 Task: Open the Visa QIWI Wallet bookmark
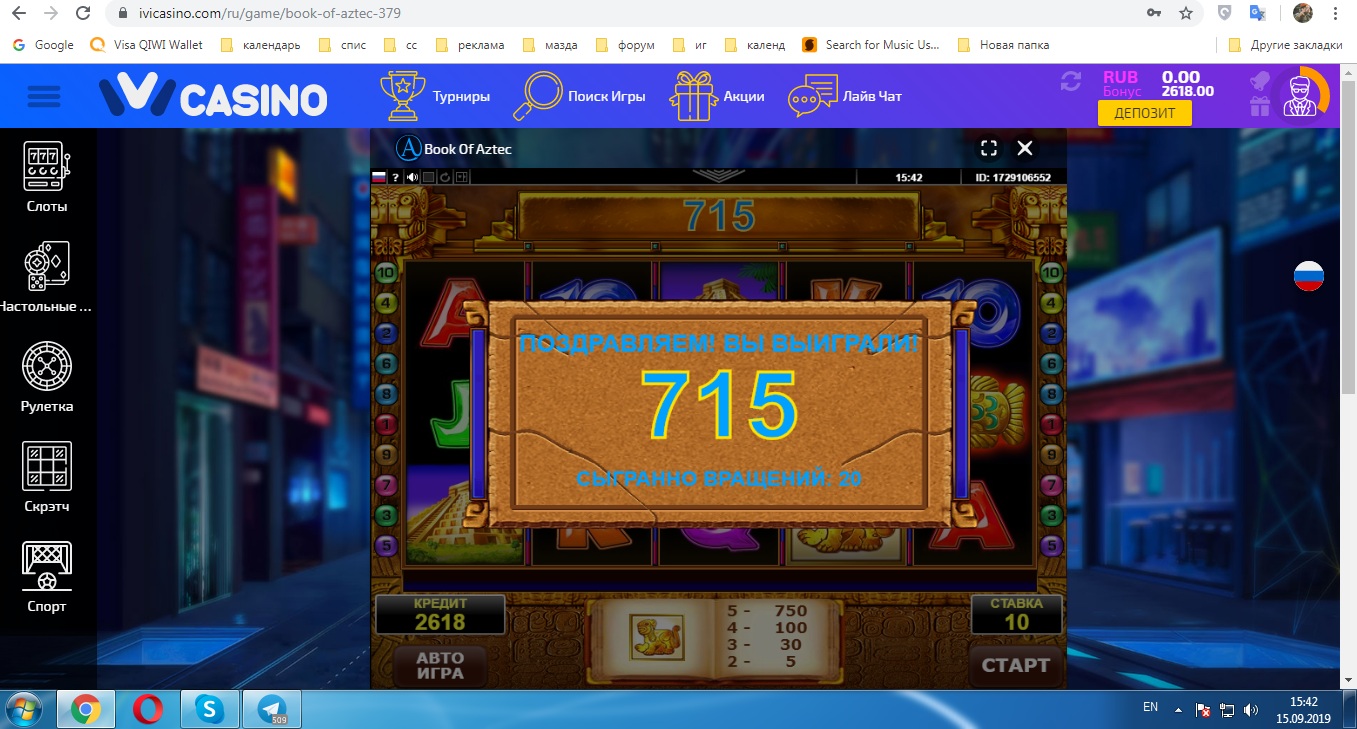point(147,45)
